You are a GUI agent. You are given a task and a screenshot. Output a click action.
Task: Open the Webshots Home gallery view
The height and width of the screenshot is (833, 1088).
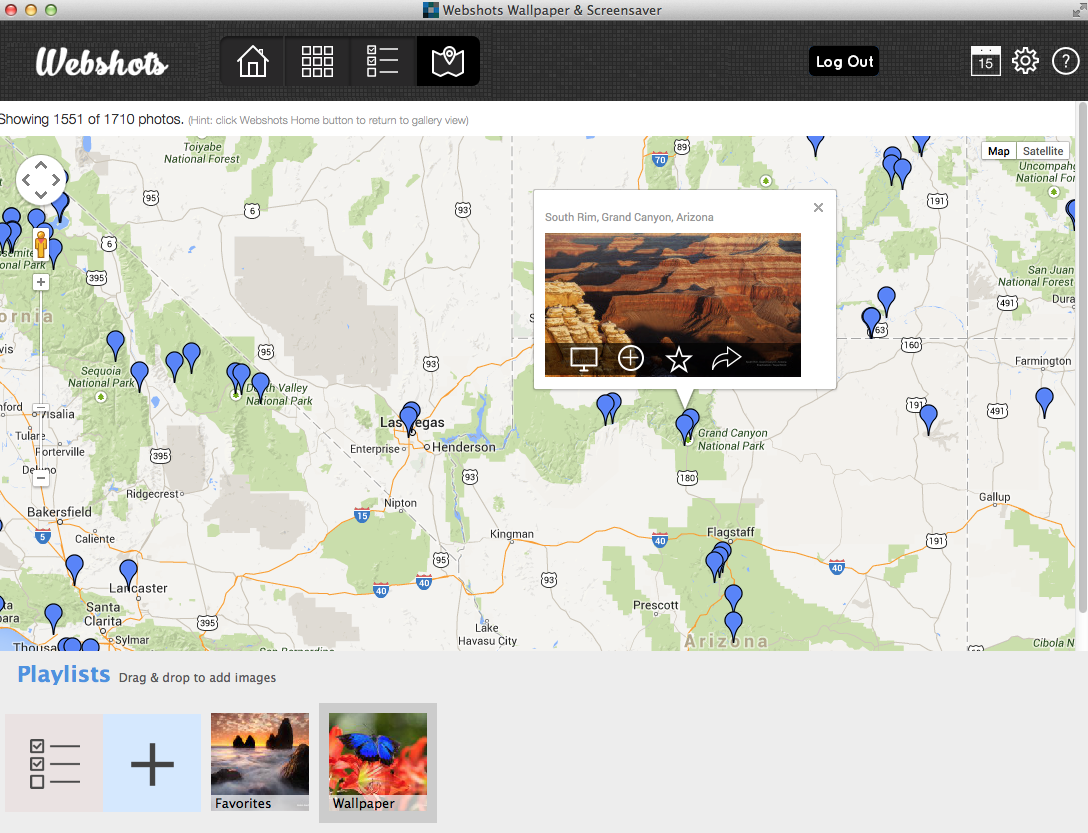click(253, 62)
